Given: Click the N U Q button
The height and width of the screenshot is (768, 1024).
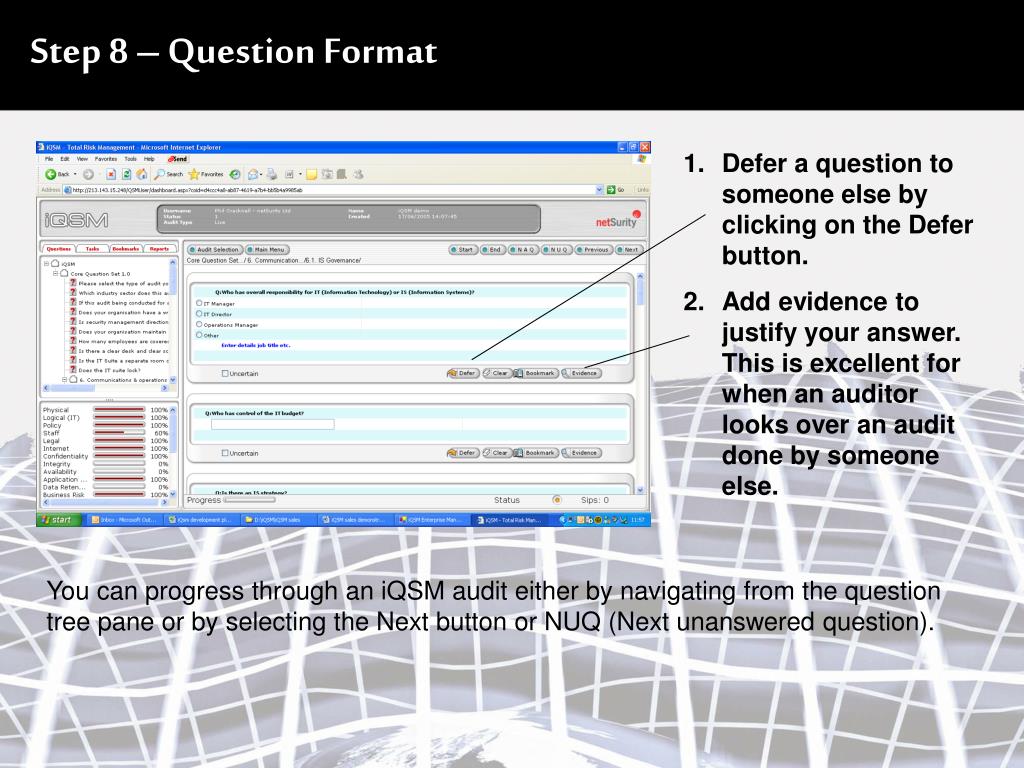Looking at the screenshot, I should (x=556, y=249).
